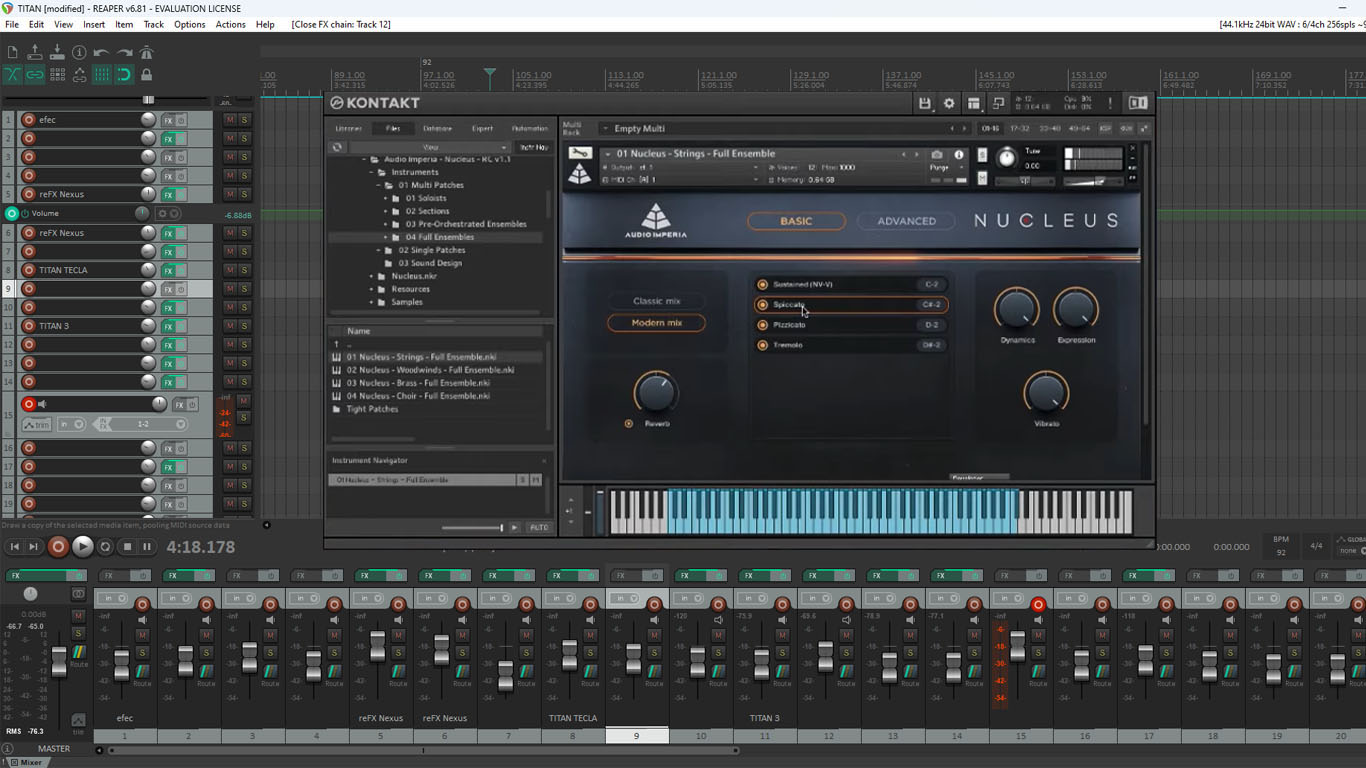The width and height of the screenshot is (1366, 768).
Task: Pause playback with the pause button
Action: pyautogui.click(x=147, y=547)
